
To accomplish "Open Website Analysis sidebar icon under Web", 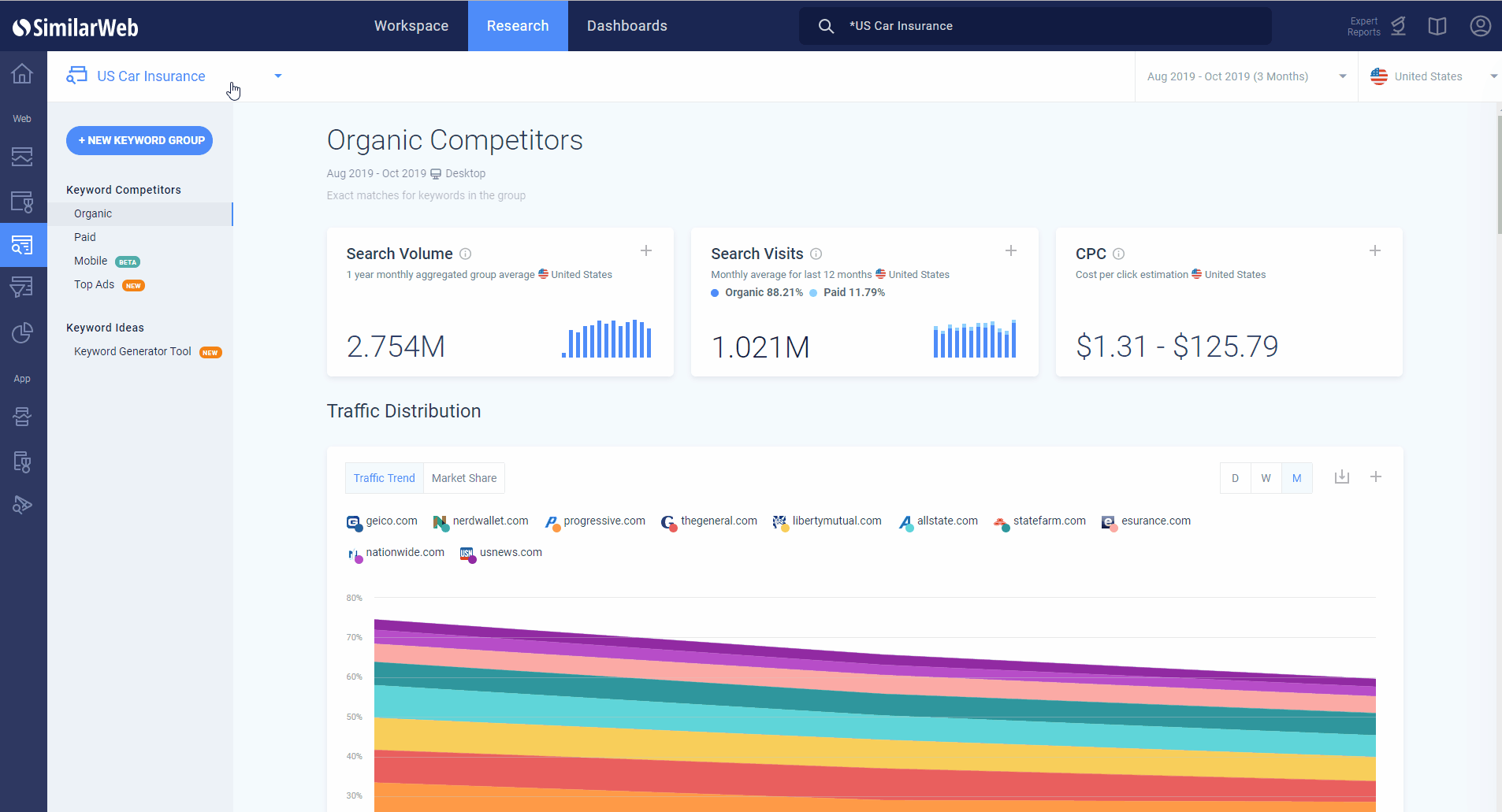I will coord(22,157).
